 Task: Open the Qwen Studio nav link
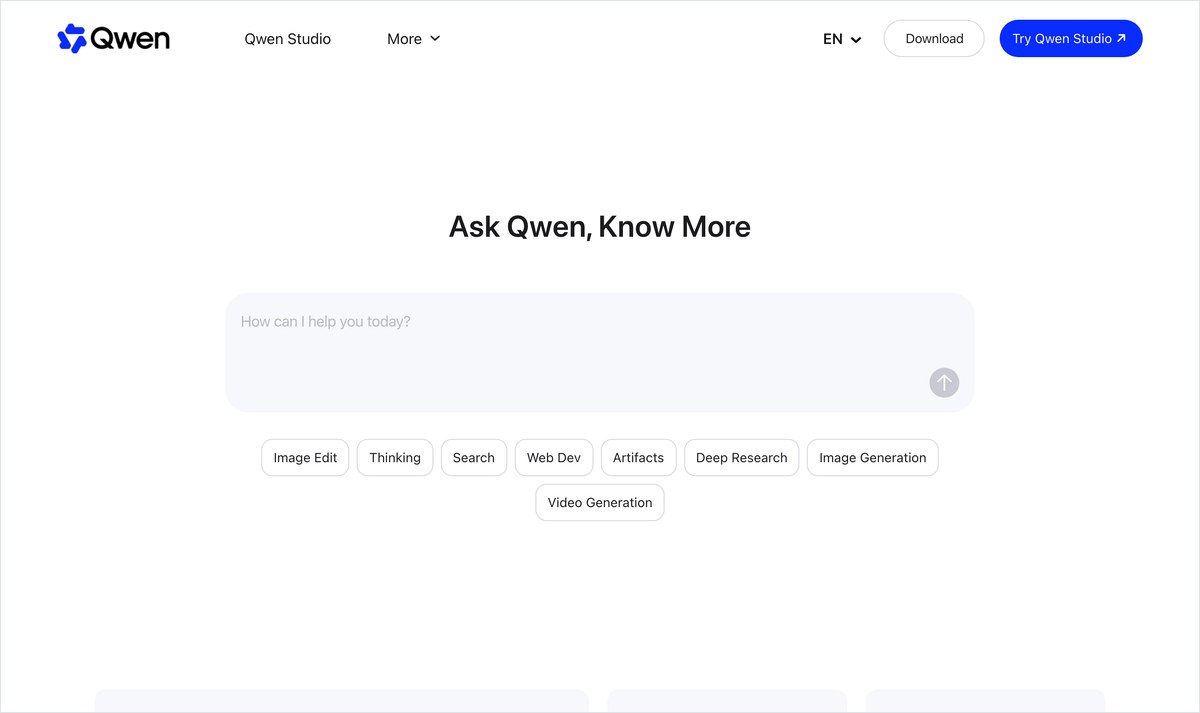288,39
